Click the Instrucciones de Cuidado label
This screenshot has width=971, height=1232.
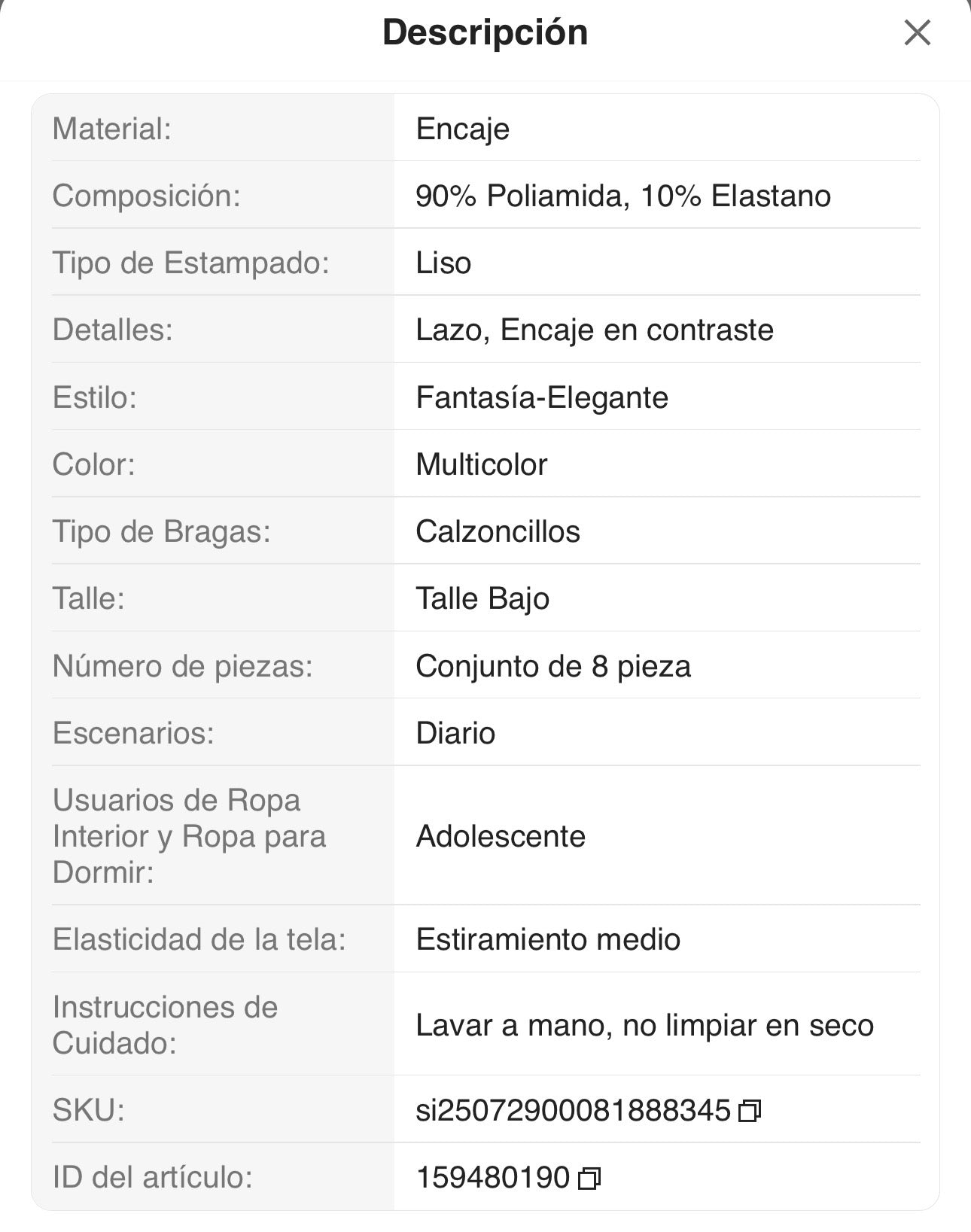(165, 1025)
